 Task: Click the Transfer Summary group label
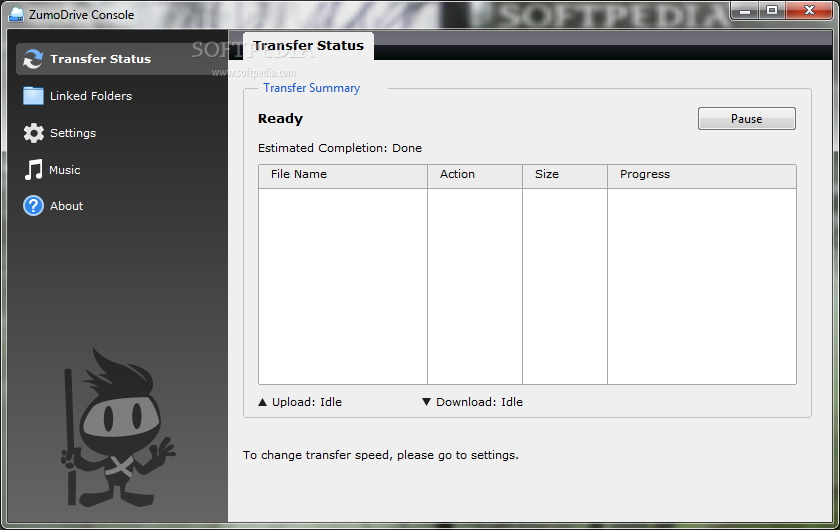point(312,88)
